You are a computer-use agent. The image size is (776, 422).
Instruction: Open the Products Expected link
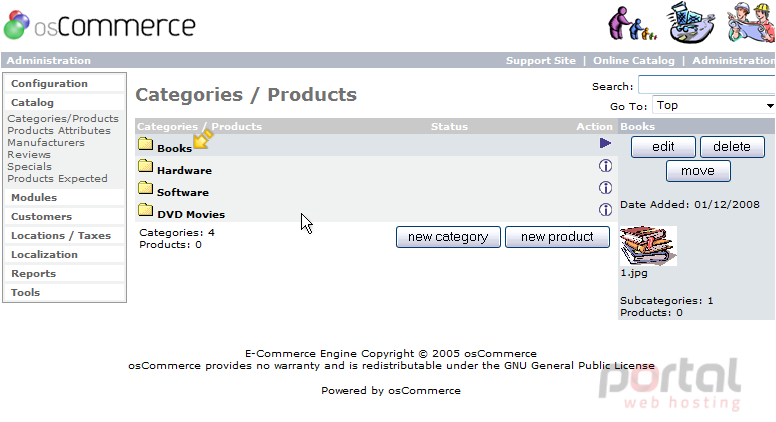tap(57, 179)
